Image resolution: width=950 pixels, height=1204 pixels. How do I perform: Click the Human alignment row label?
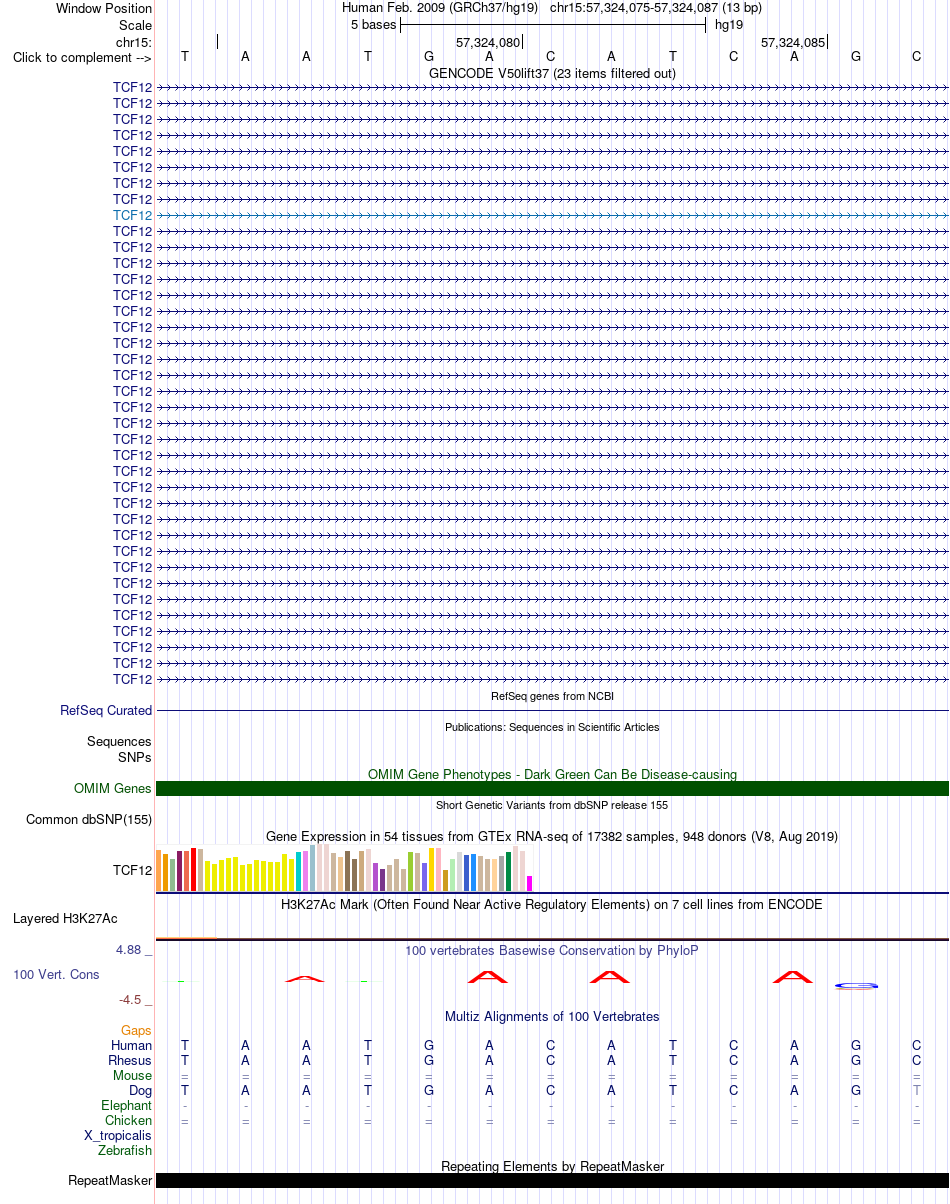(132, 1045)
